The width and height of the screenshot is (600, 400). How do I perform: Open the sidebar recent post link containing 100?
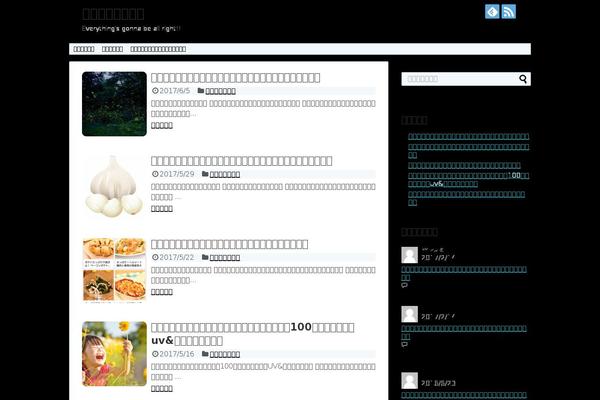point(468,180)
